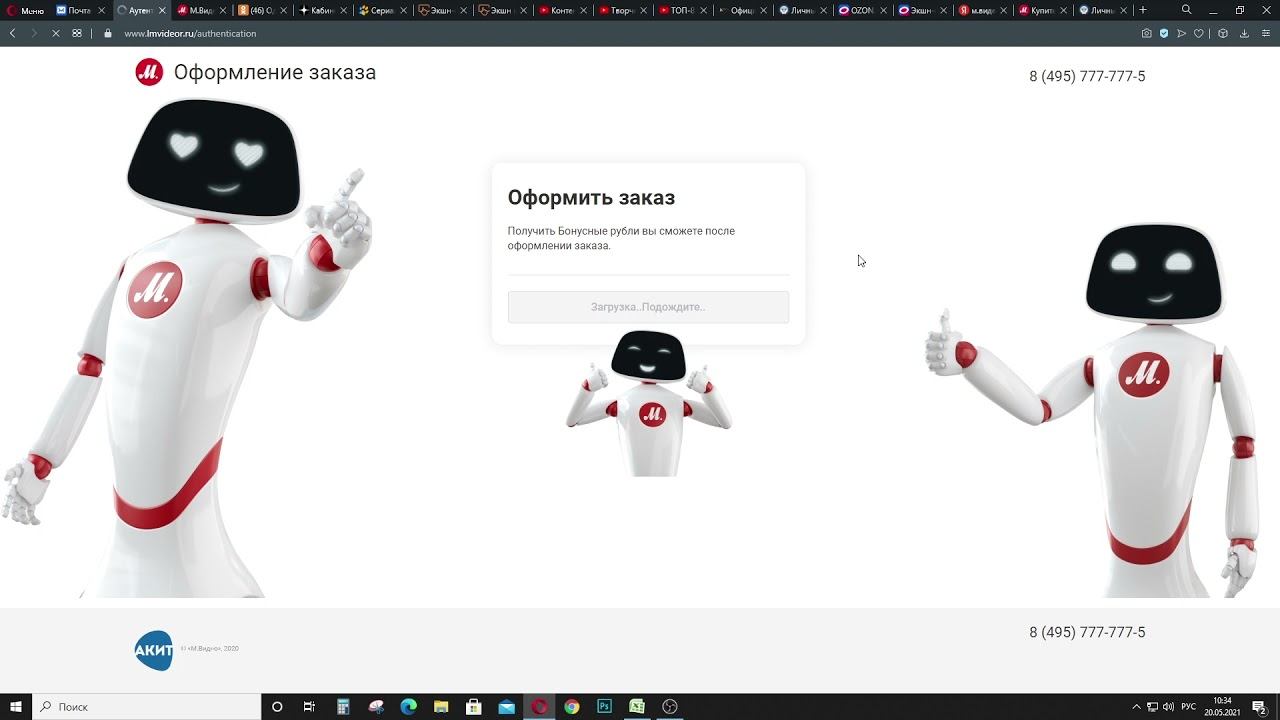Open the ad blocker shield
The width and height of the screenshot is (1280, 720).
tap(1164, 33)
